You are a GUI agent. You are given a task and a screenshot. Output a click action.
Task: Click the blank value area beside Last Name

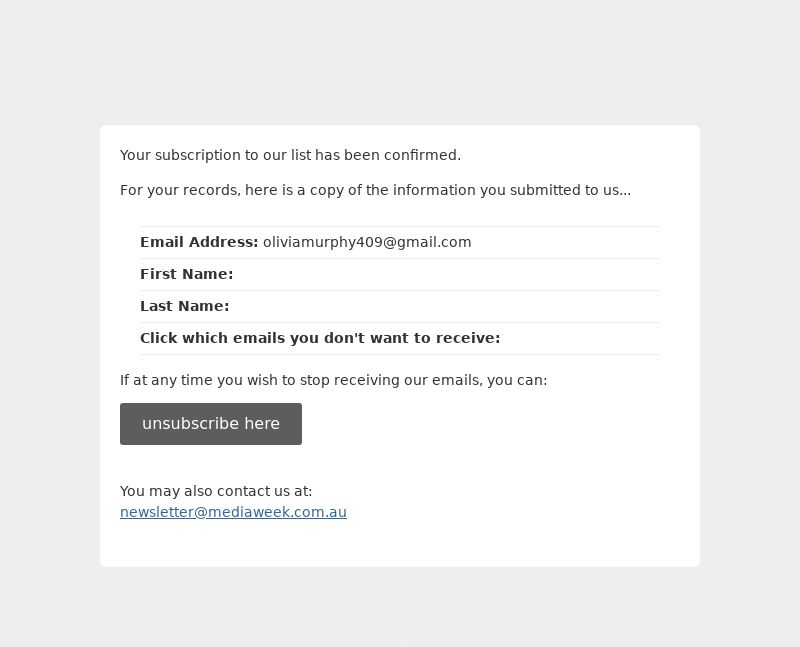445,306
